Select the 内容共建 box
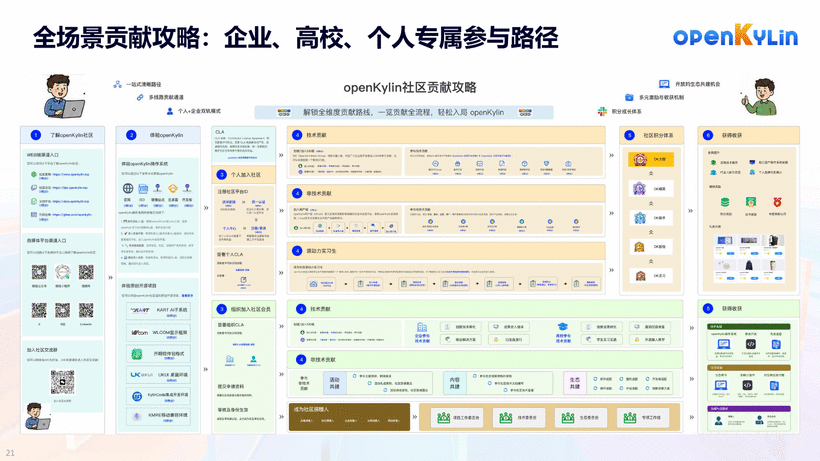Screen dimensions: 820x461 click(454, 383)
